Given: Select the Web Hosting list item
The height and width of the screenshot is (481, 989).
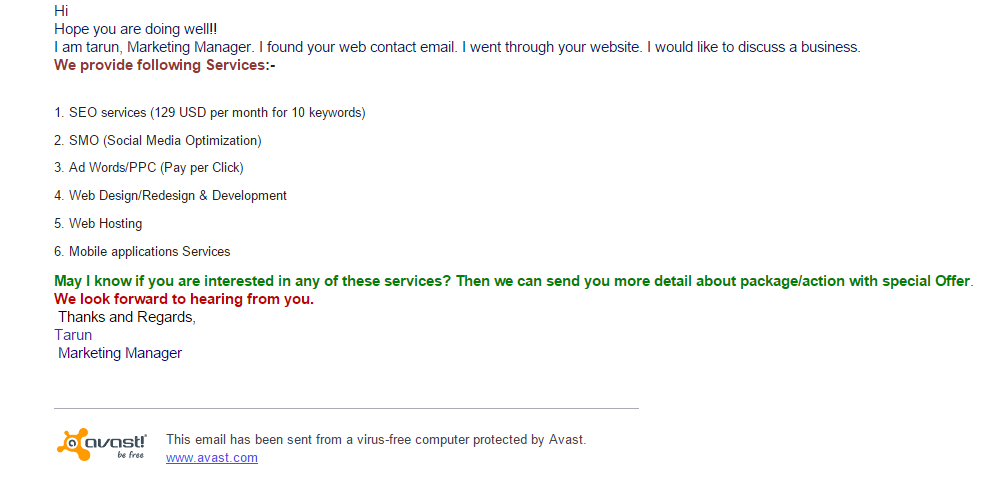Looking at the screenshot, I should [x=98, y=223].
